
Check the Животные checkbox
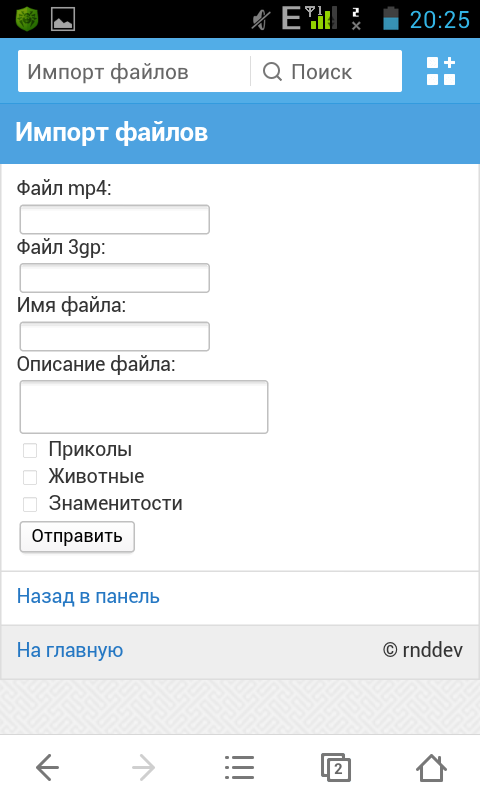(30, 477)
